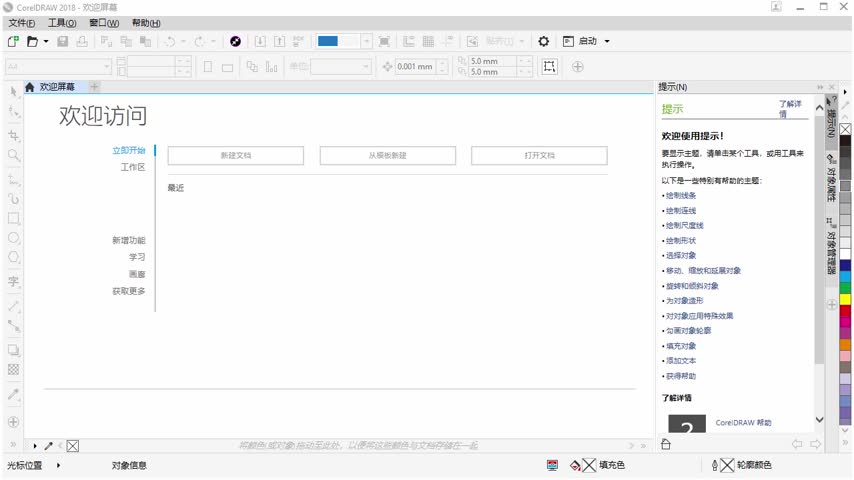This screenshot has width=854, height=480.
Task: Select the Pick tool in toolbox
Action: point(14,92)
